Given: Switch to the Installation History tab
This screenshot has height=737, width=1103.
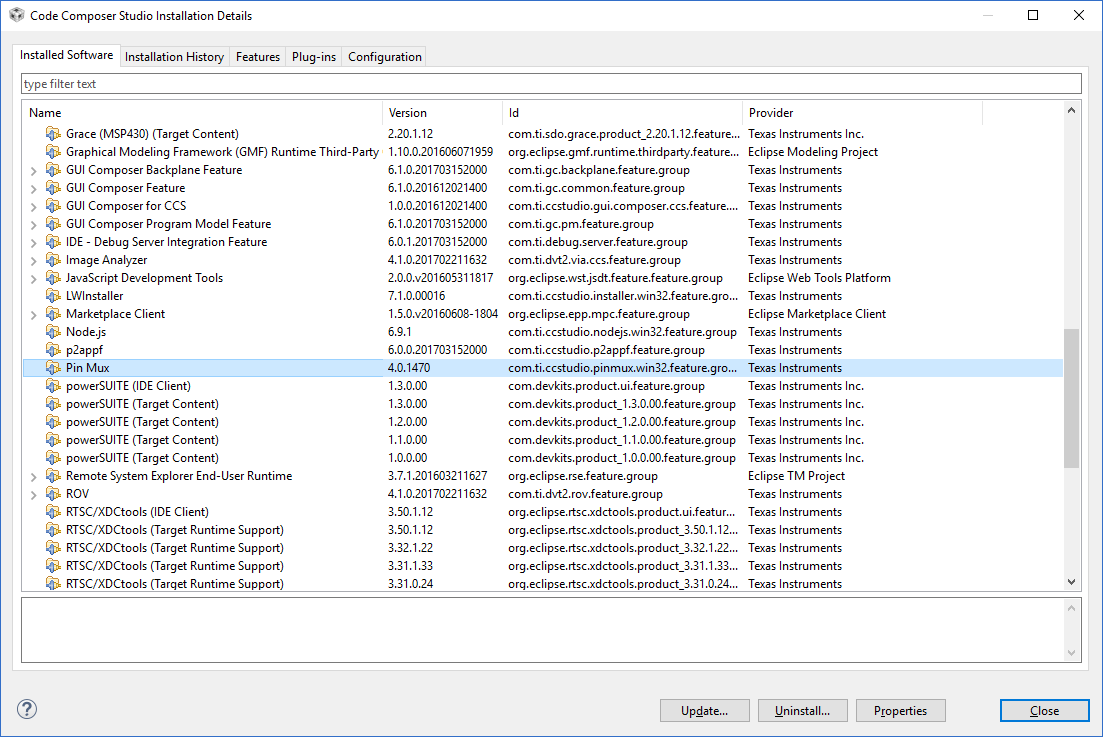Looking at the screenshot, I should pyautogui.click(x=174, y=57).
